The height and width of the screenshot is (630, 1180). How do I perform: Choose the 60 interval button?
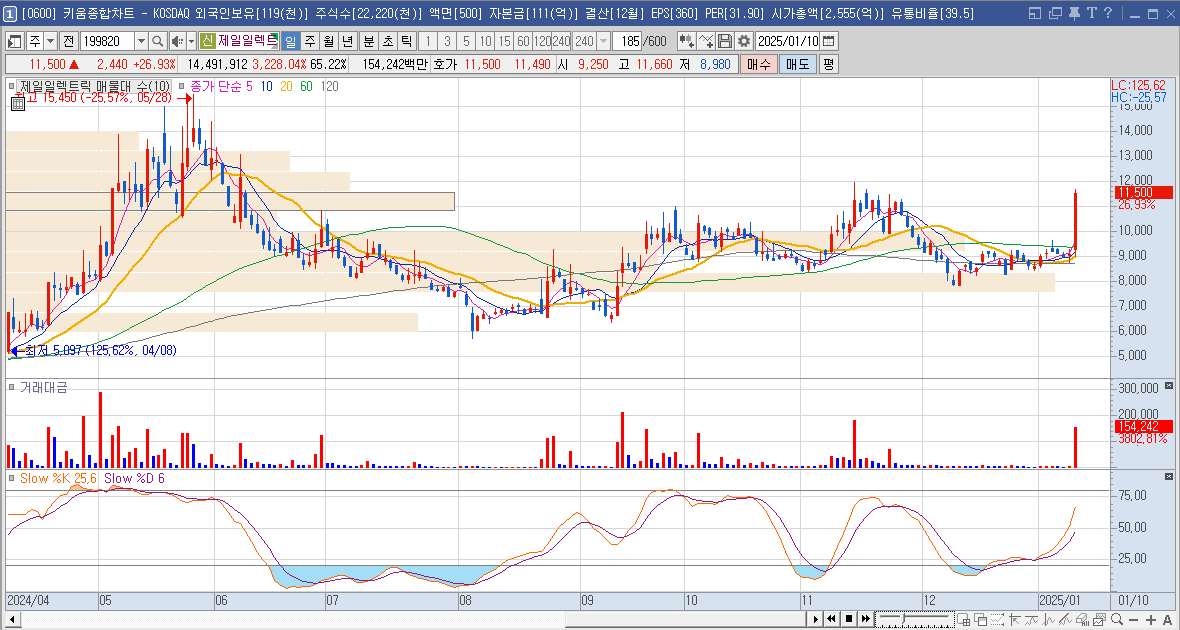coord(523,41)
